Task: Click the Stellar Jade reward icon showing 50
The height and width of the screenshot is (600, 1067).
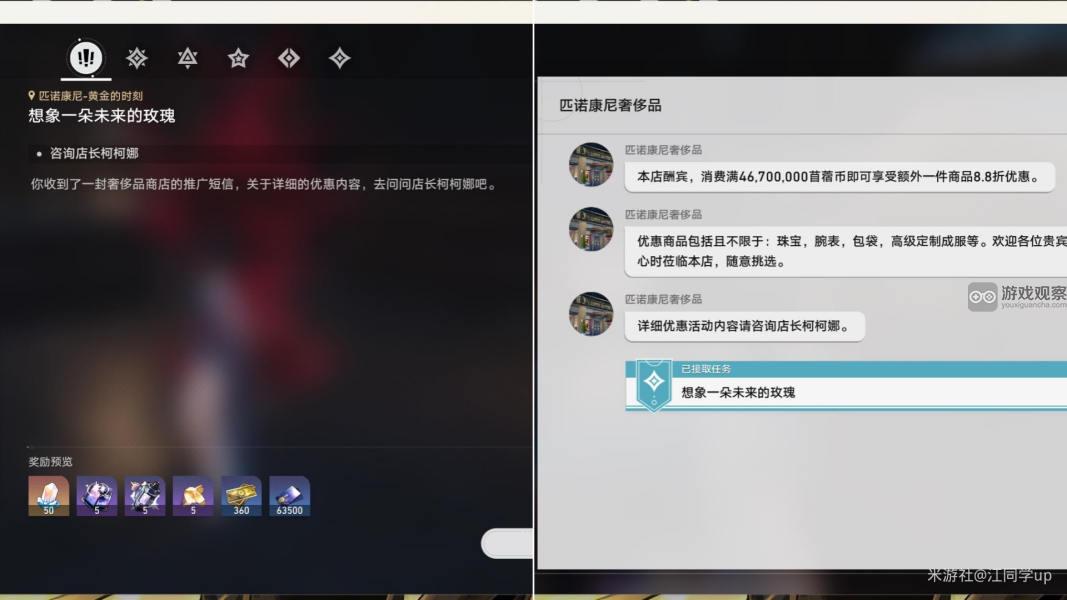Action: pyautogui.click(x=49, y=494)
